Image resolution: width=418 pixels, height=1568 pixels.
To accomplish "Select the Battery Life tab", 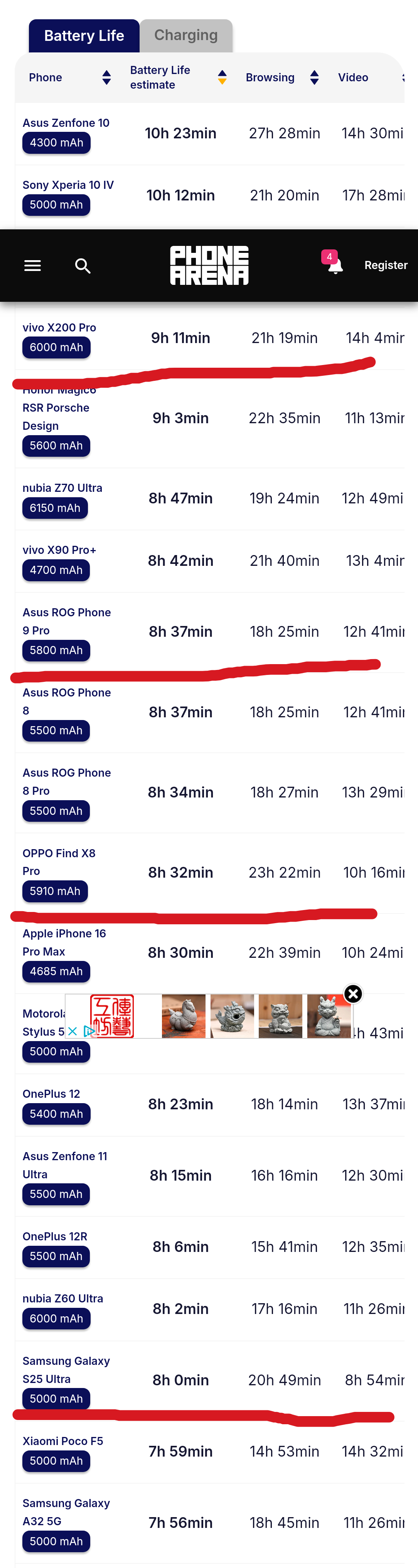I will pos(84,36).
